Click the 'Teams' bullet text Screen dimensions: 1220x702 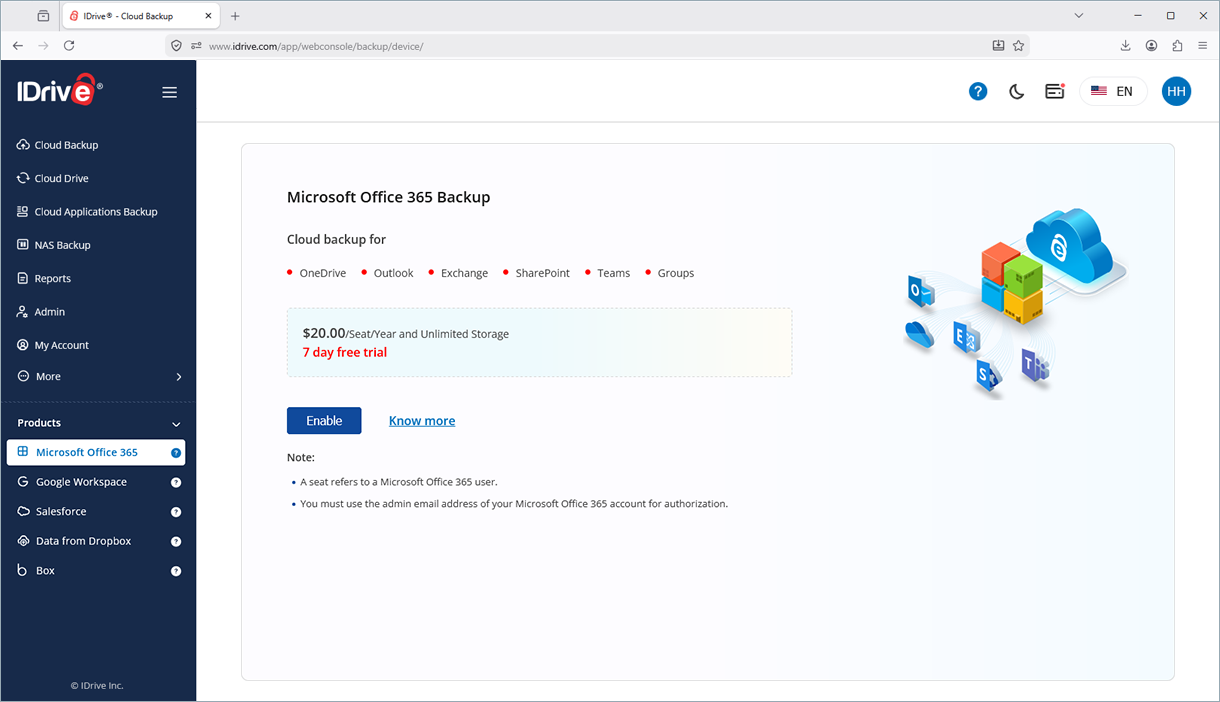tap(614, 273)
